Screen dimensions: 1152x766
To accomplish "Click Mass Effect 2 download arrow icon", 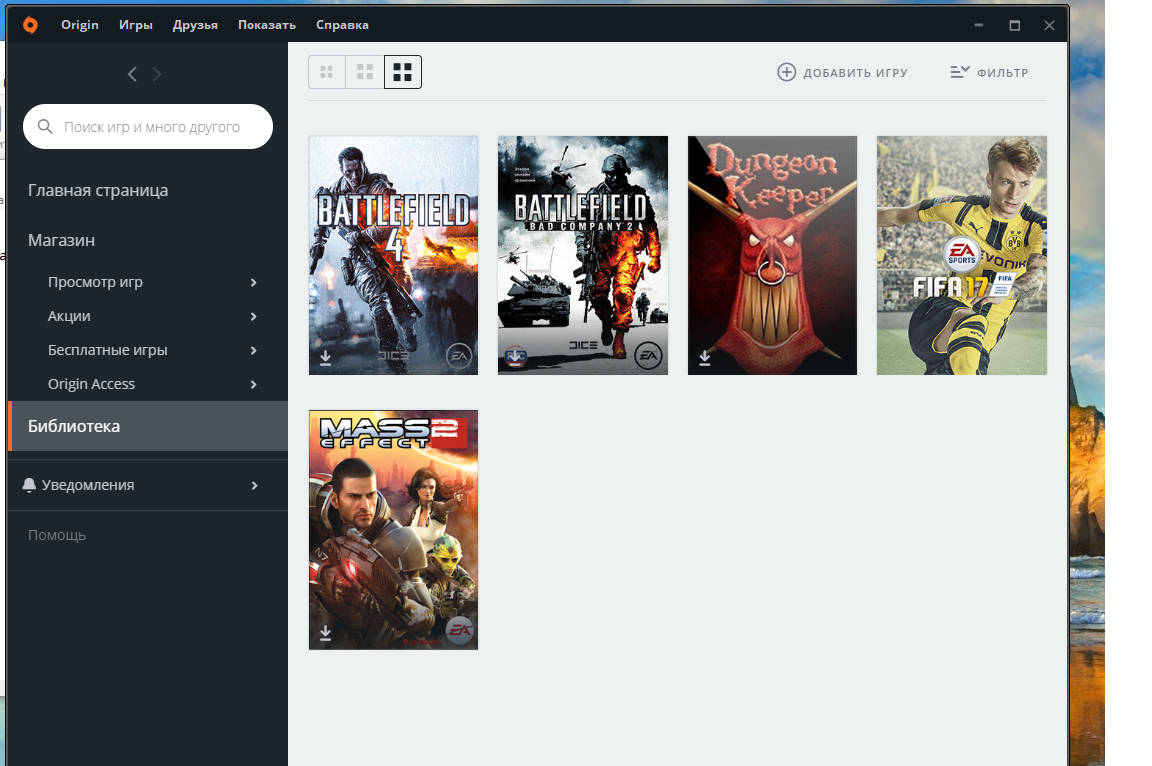I will coord(325,633).
